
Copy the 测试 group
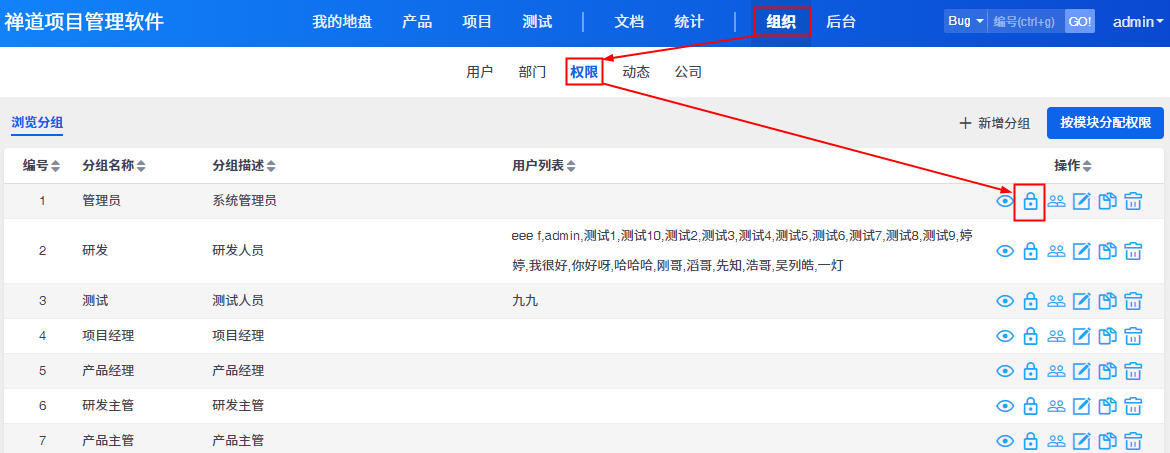click(x=1107, y=301)
